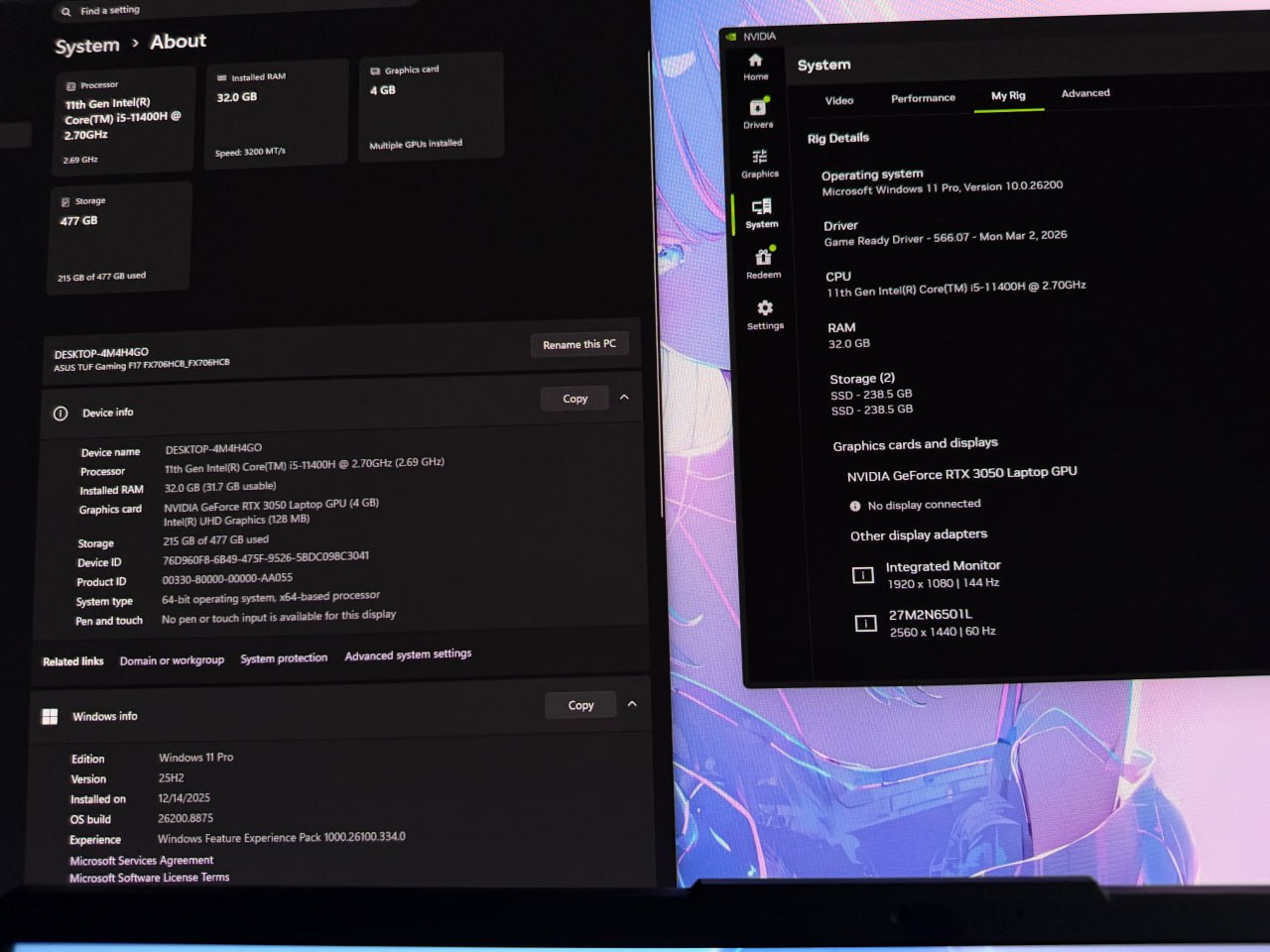Viewport: 1270px width, 952px height.
Task: Collapse the Device info section chevron
Action: click(624, 397)
